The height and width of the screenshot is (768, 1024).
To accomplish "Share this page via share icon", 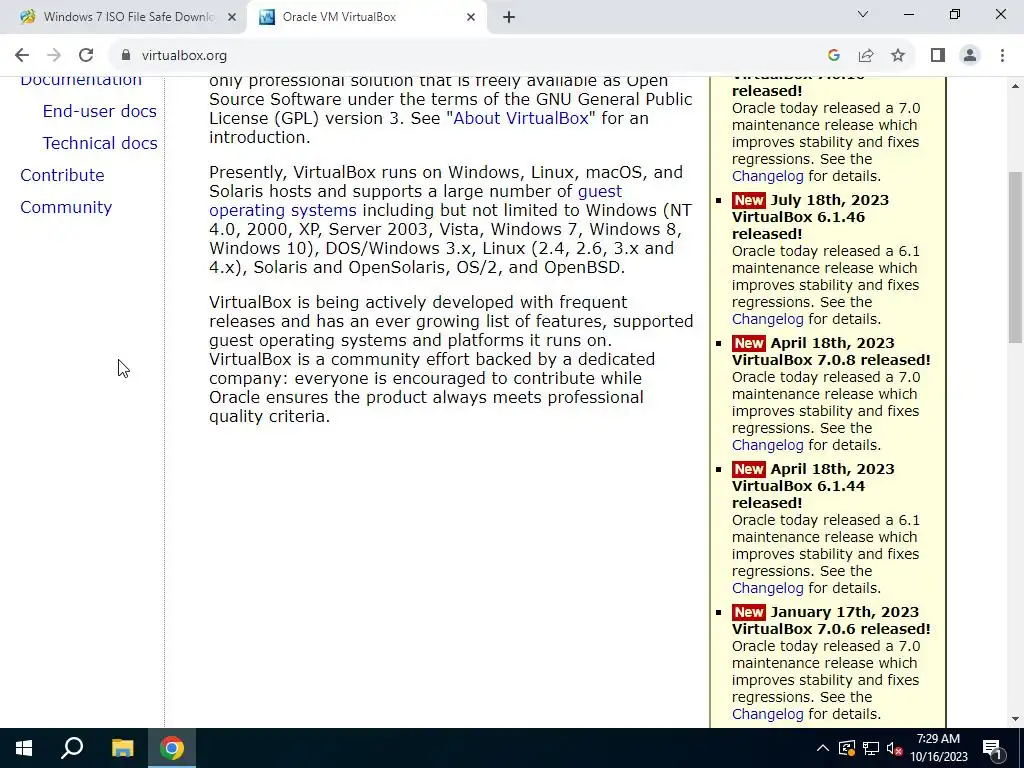I will 866,56.
